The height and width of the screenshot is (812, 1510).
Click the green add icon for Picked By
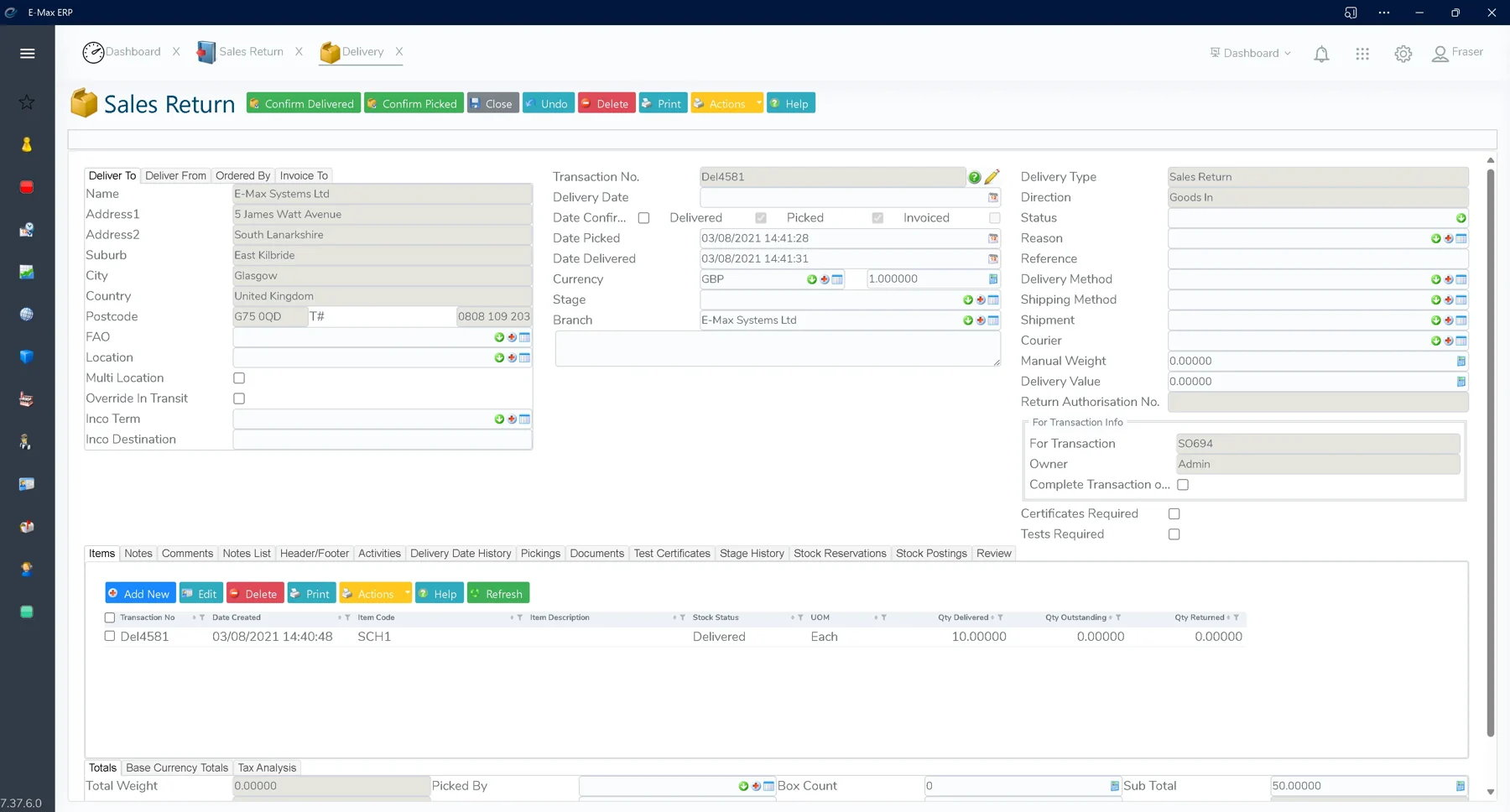point(743,786)
